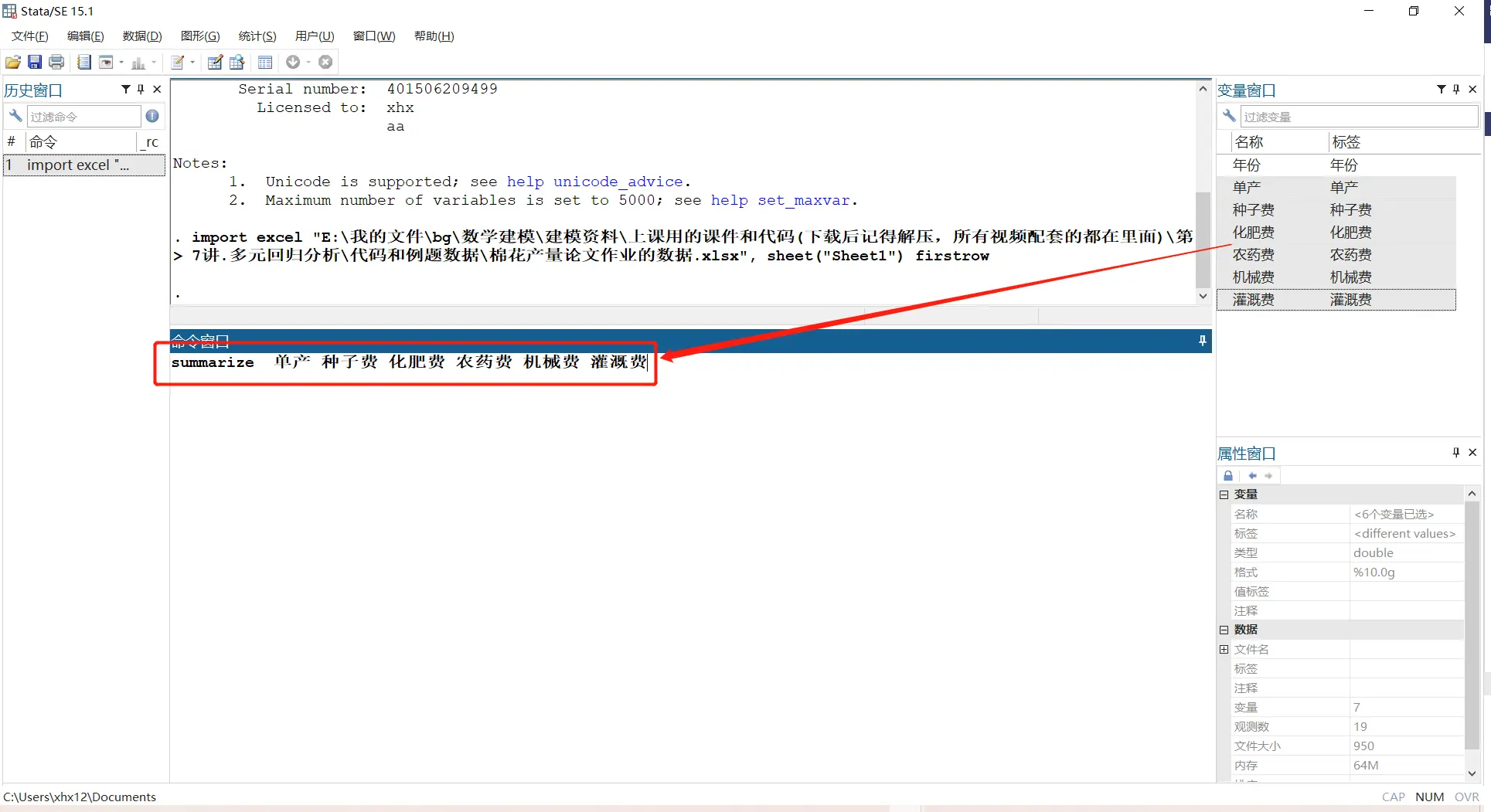Open the Log notebook toolbar icon
This screenshot has height=812, width=1491.
tap(84, 62)
